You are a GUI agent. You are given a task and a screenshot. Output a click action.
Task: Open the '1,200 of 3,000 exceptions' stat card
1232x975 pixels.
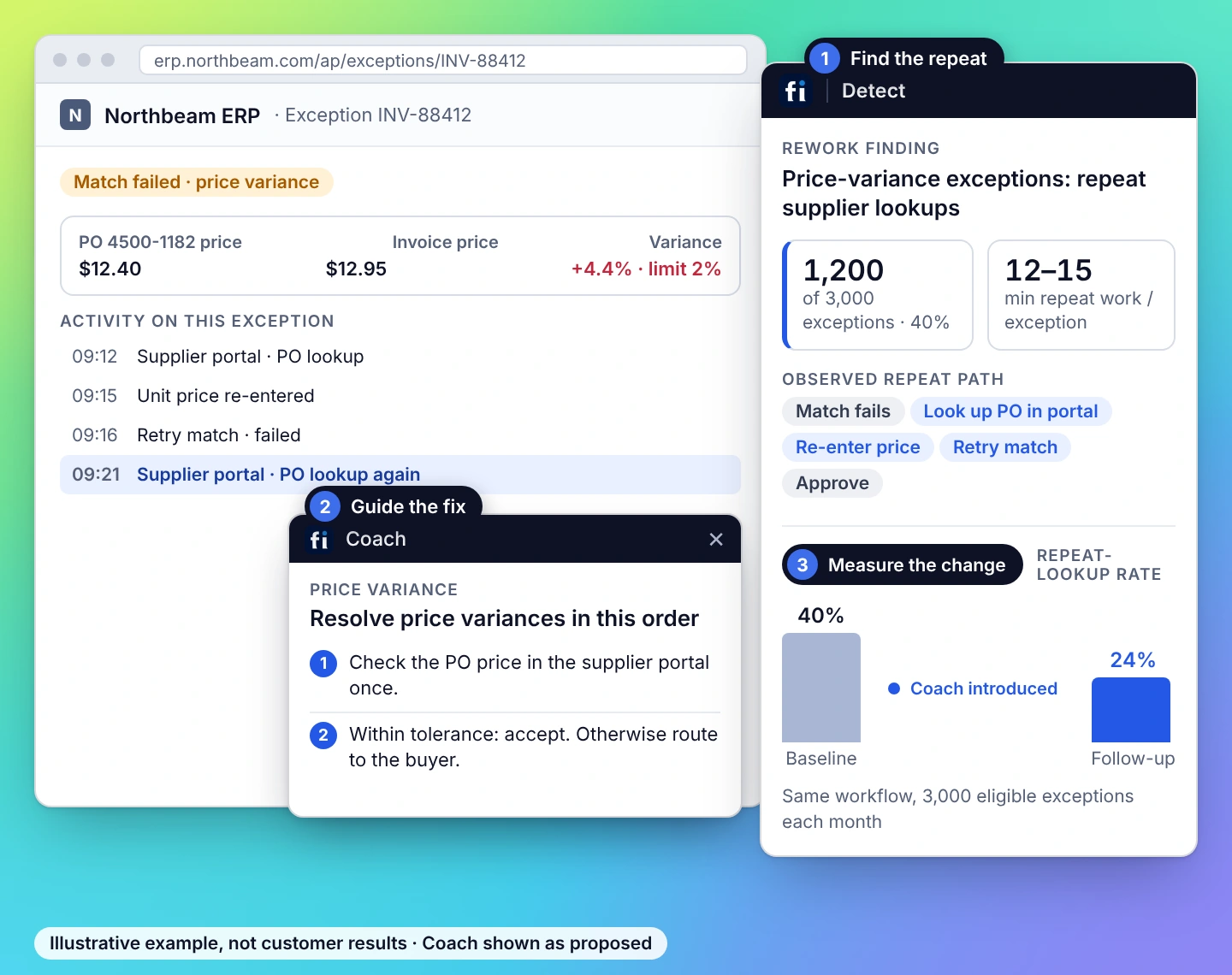(878, 295)
